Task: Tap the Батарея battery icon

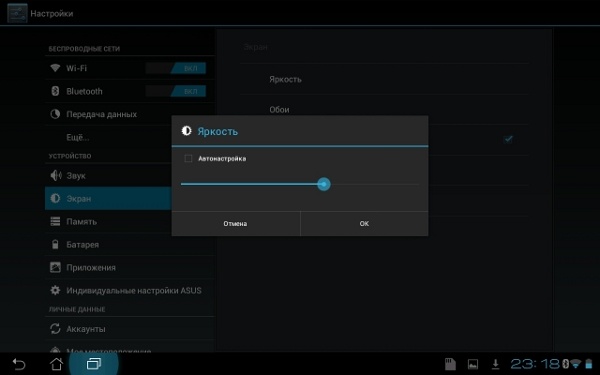Action: coord(55,244)
